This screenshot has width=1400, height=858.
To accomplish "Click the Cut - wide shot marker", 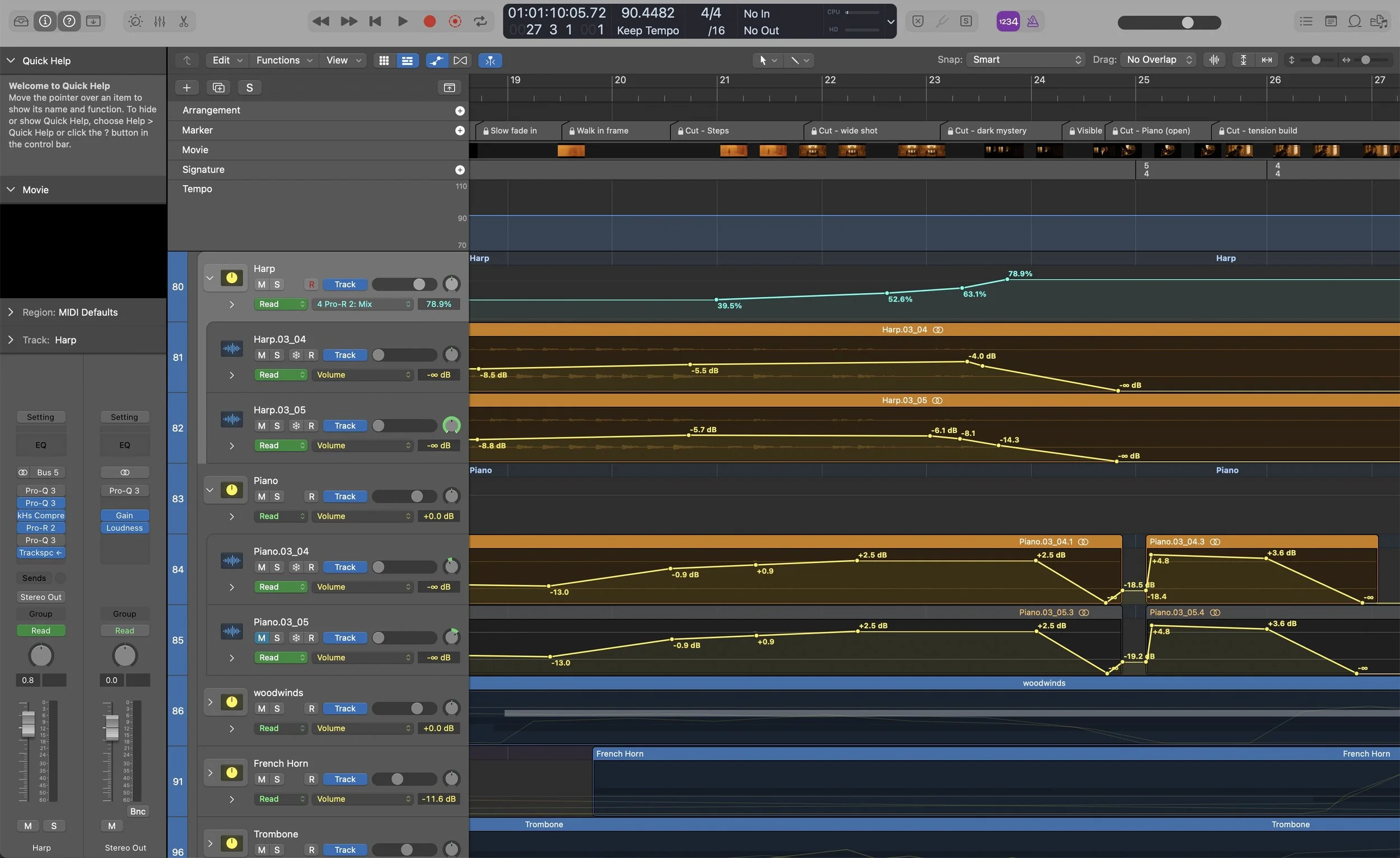I will (871, 130).
